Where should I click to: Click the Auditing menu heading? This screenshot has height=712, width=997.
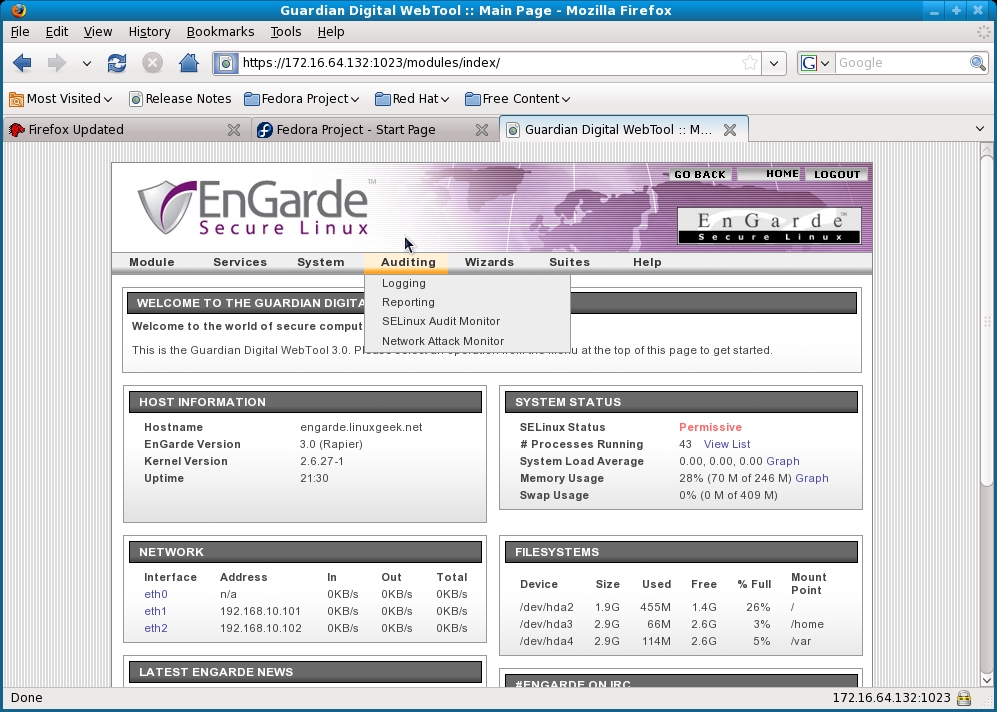408,262
